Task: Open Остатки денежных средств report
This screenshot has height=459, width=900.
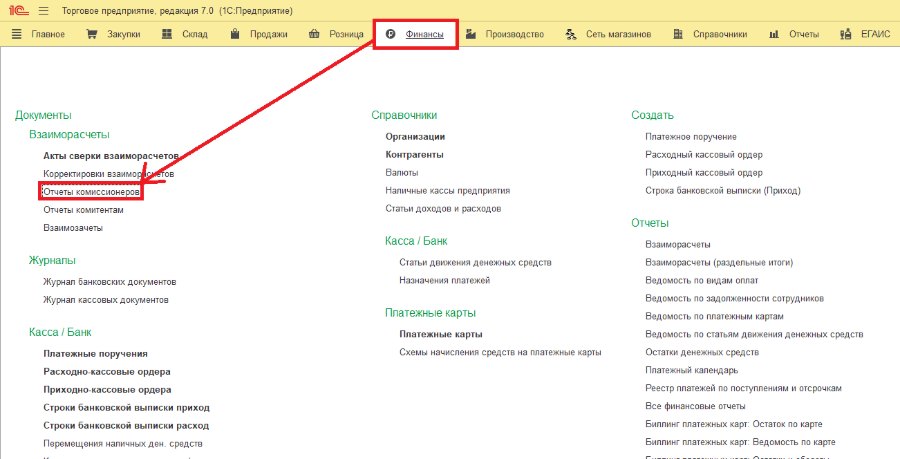Action: coord(702,352)
